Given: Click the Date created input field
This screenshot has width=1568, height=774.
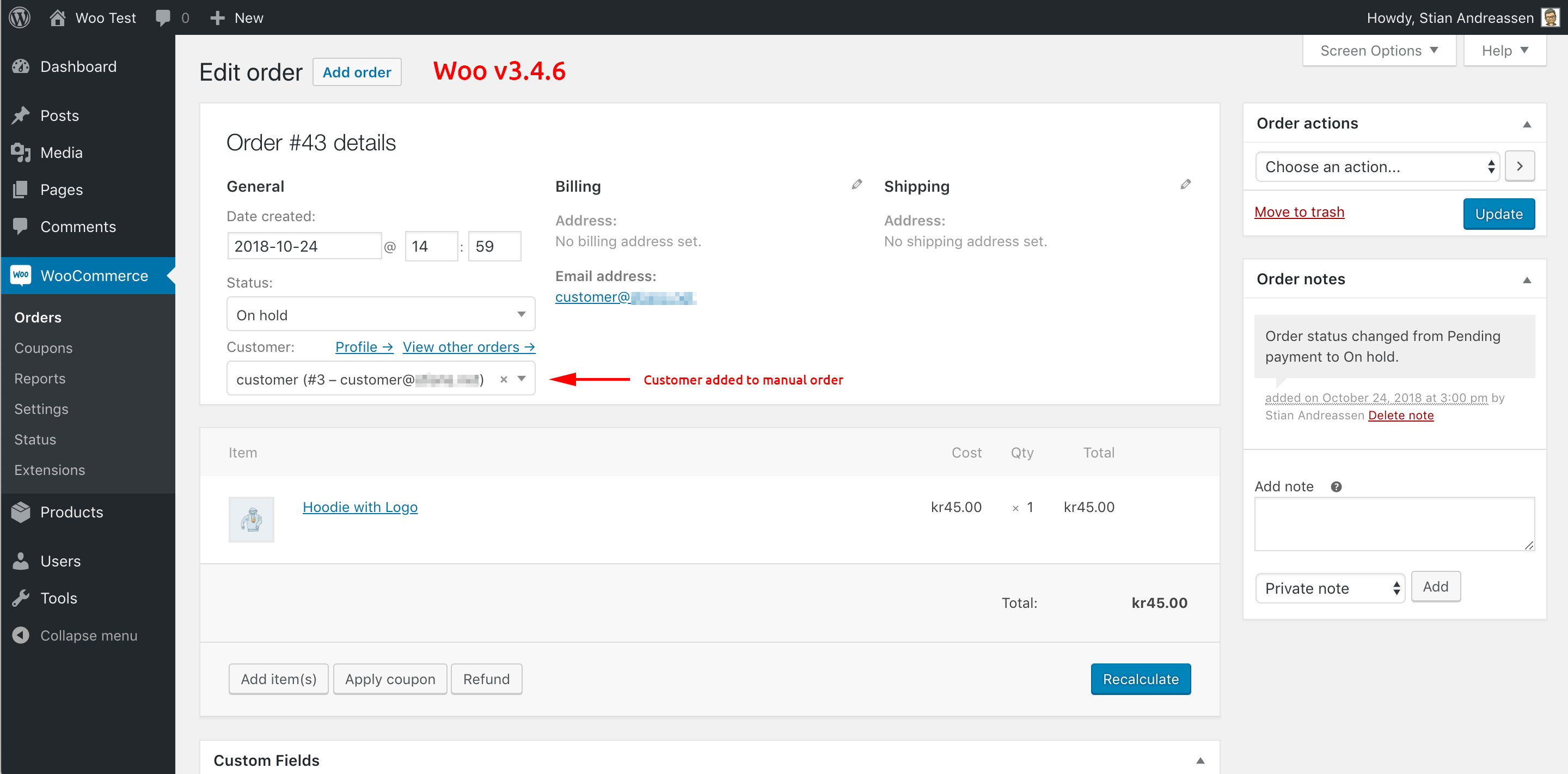Looking at the screenshot, I should [x=304, y=246].
